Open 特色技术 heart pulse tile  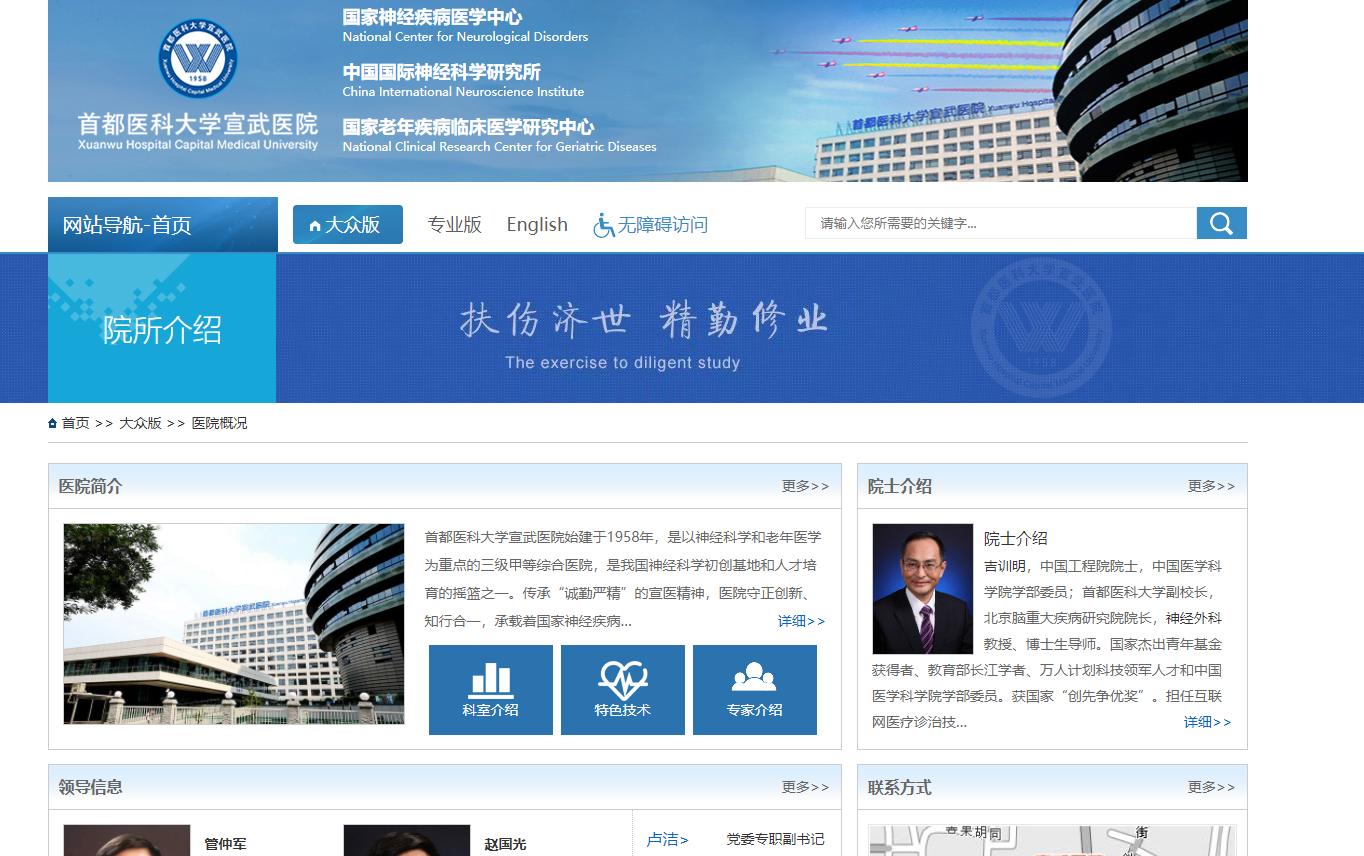(623, 690)
